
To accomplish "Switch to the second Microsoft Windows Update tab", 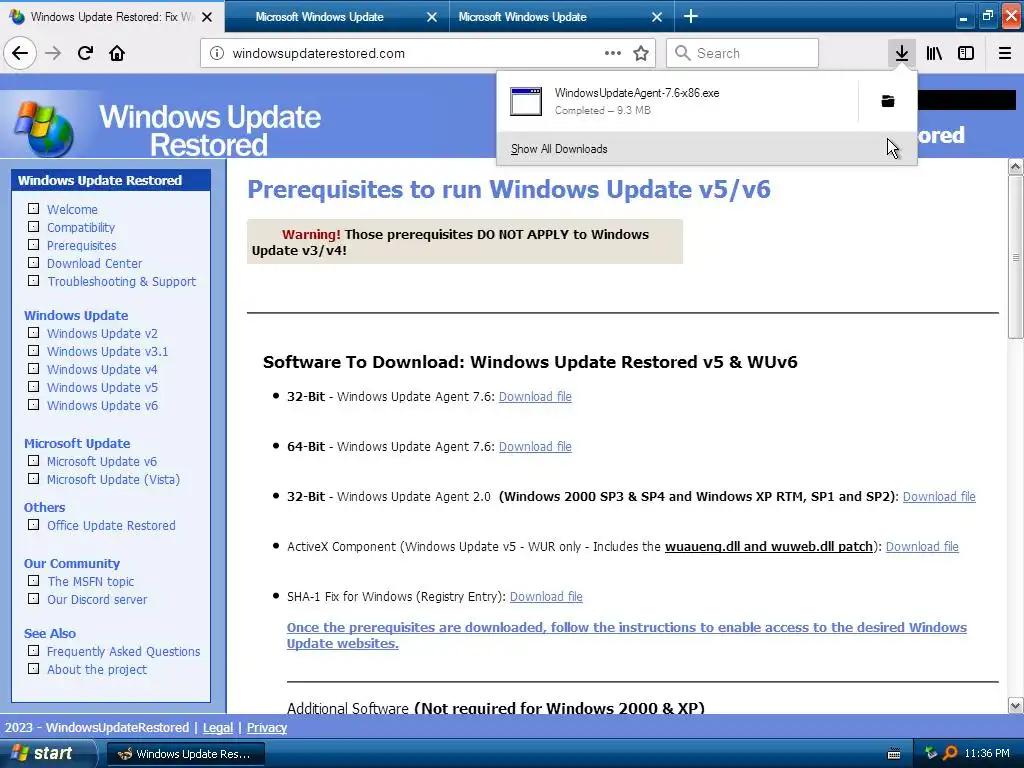I will (319, 17).
